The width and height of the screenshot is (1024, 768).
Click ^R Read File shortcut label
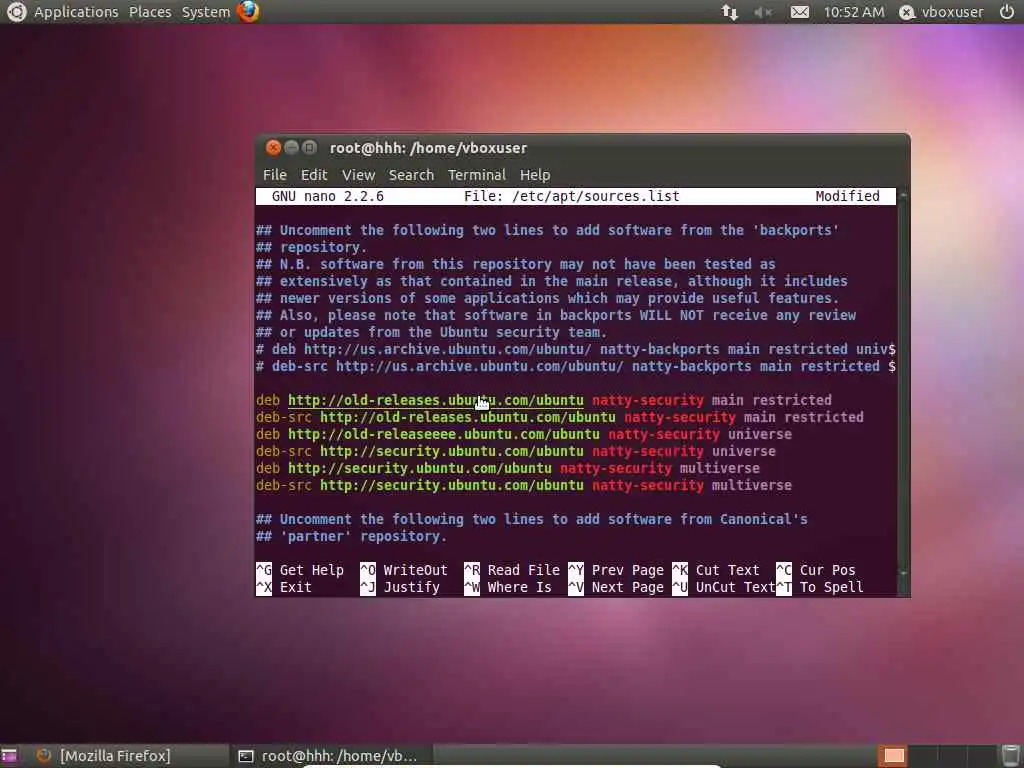512,570
